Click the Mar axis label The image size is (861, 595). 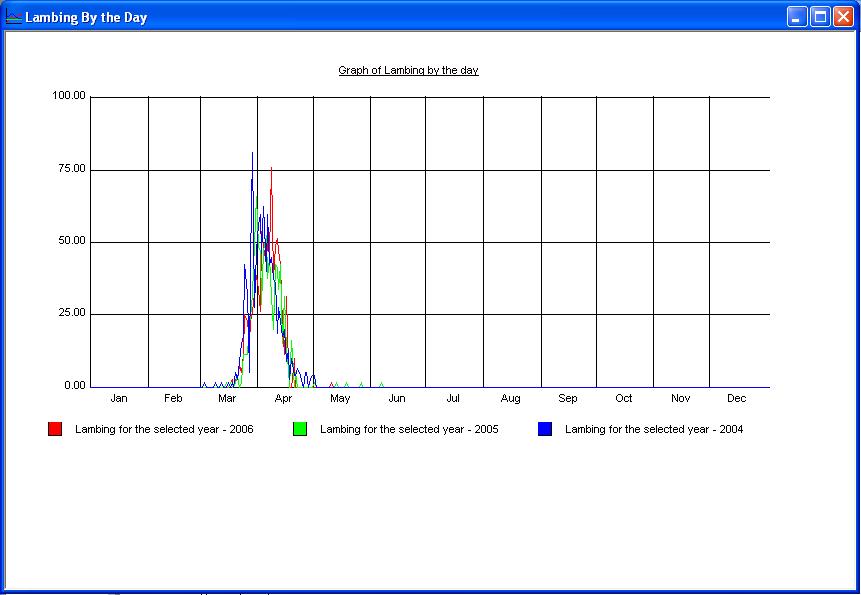227,398
